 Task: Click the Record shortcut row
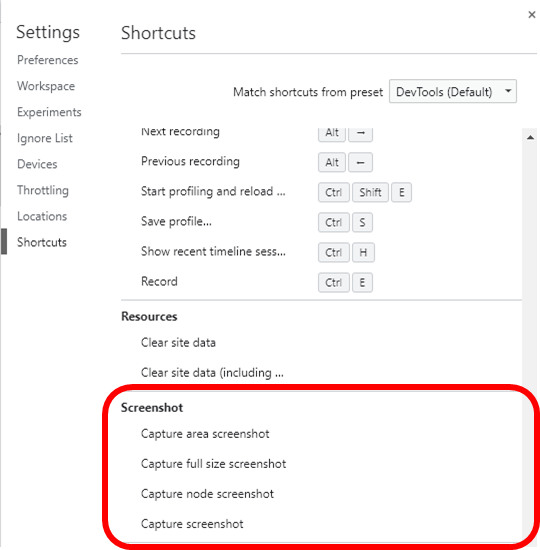321,282
